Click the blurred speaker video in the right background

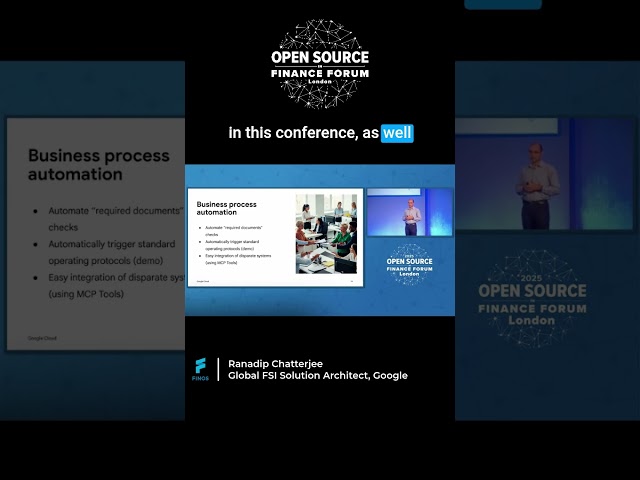[544, 174]
